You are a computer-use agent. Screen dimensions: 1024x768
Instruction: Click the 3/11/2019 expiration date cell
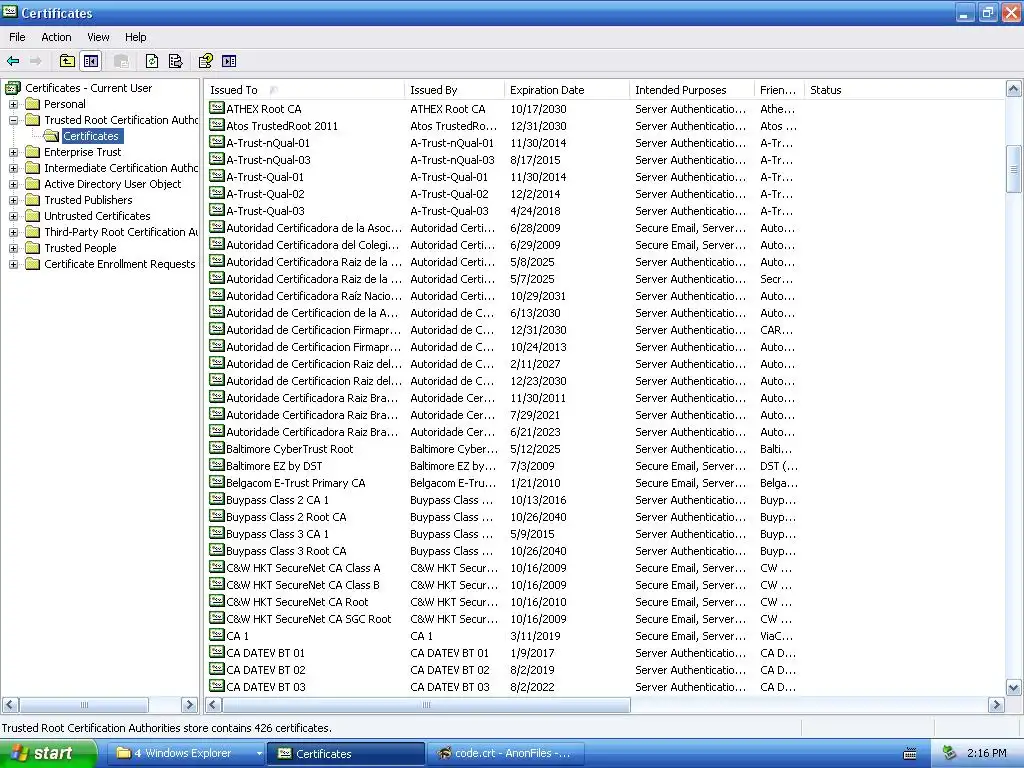tap(535, 636)
